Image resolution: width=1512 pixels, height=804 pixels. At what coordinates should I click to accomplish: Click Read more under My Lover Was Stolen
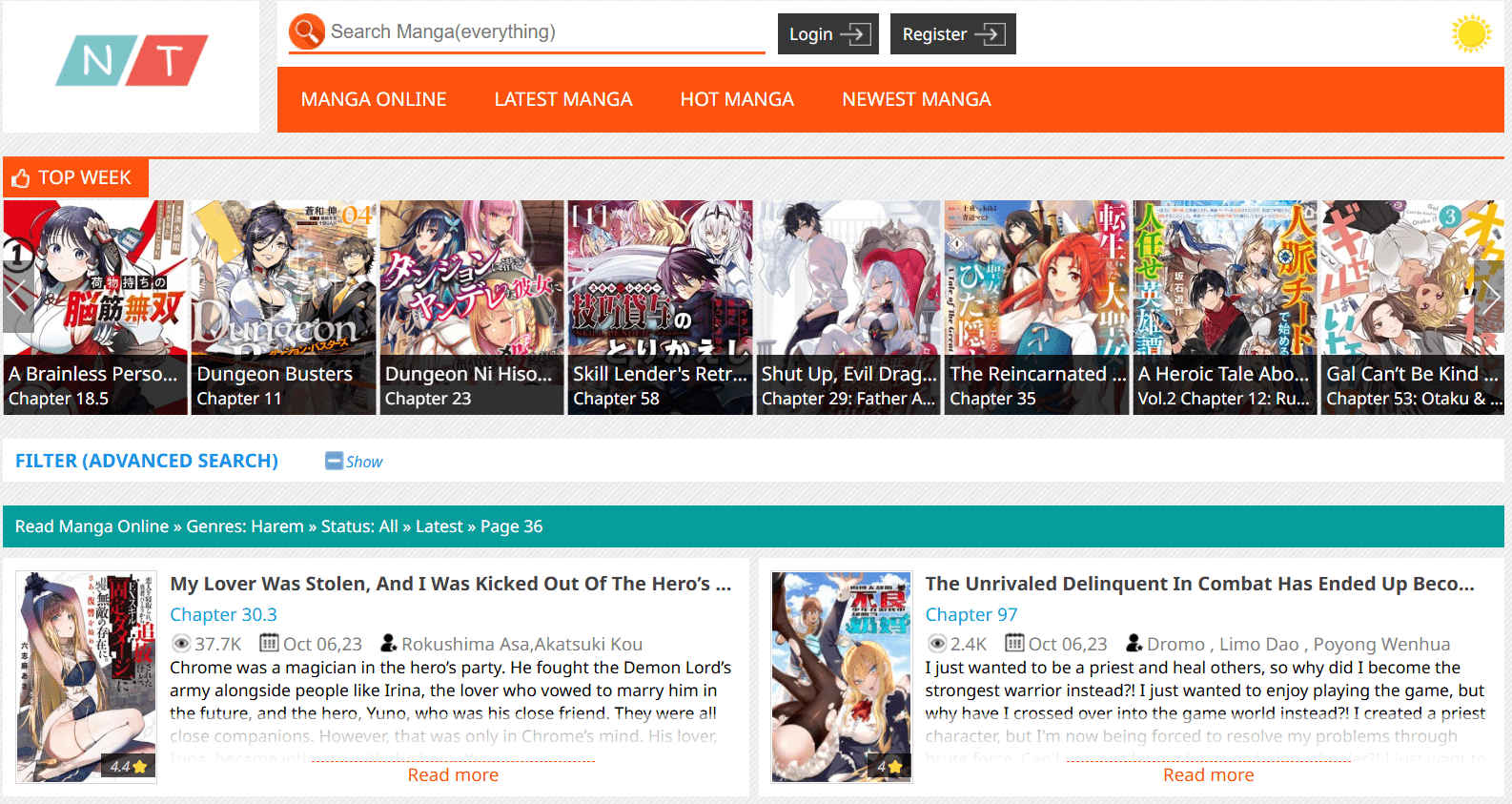pyautogui.click(x=453, y=775)
